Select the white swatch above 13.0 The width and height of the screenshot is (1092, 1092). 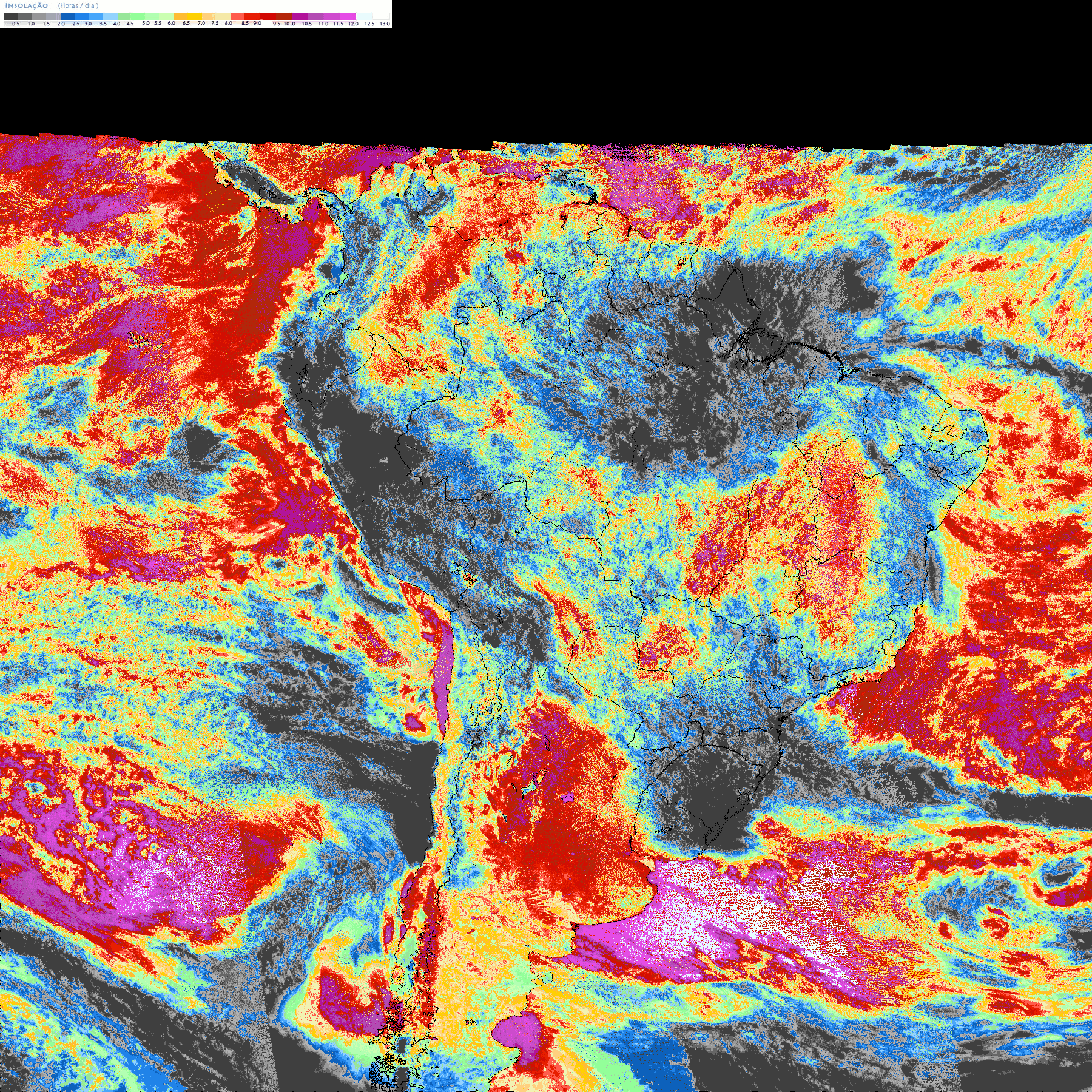pyautogui.click(x=381, y=16)
